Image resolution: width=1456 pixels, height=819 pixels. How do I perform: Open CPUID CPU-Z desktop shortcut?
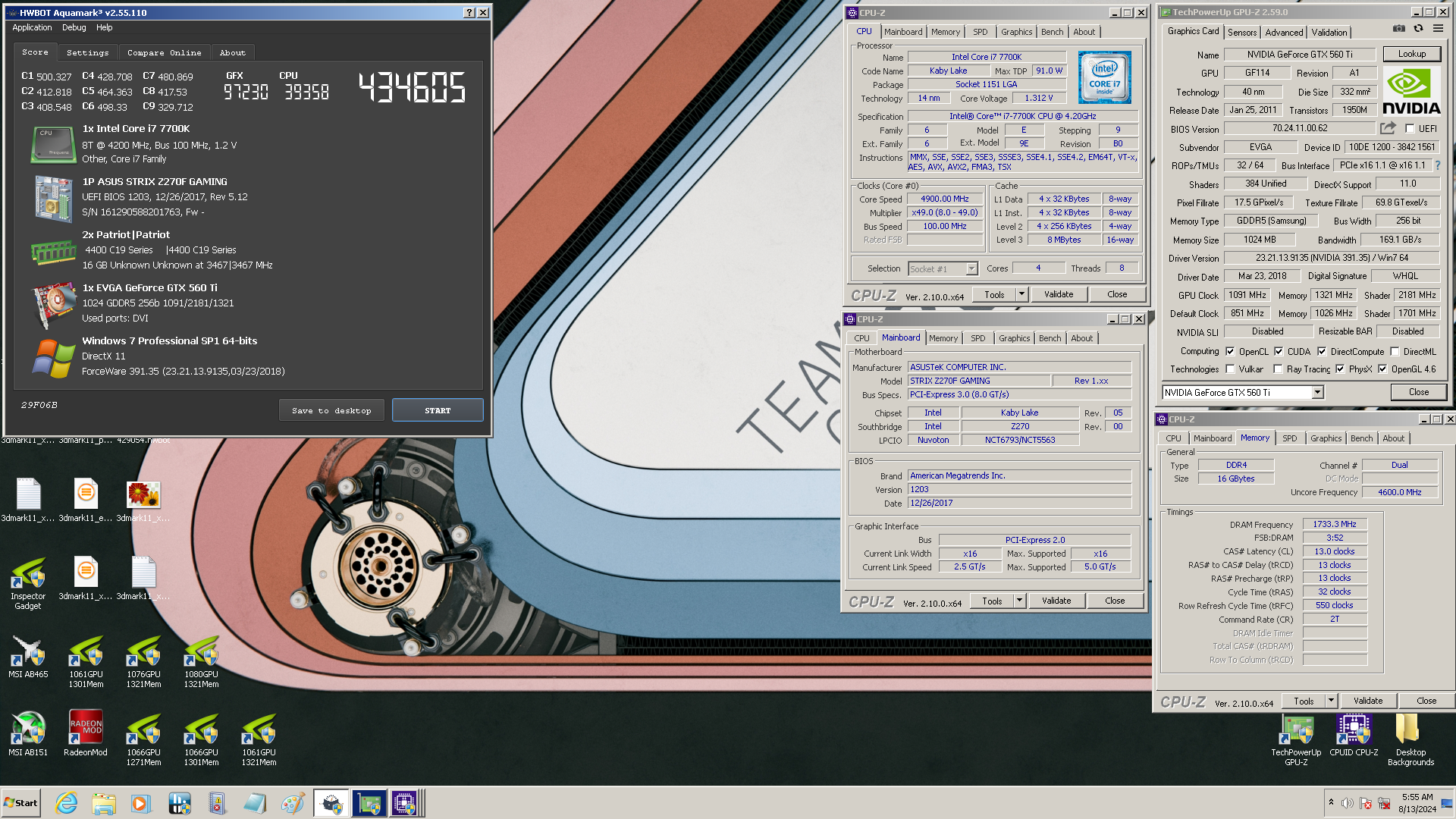click(1354, 735)
